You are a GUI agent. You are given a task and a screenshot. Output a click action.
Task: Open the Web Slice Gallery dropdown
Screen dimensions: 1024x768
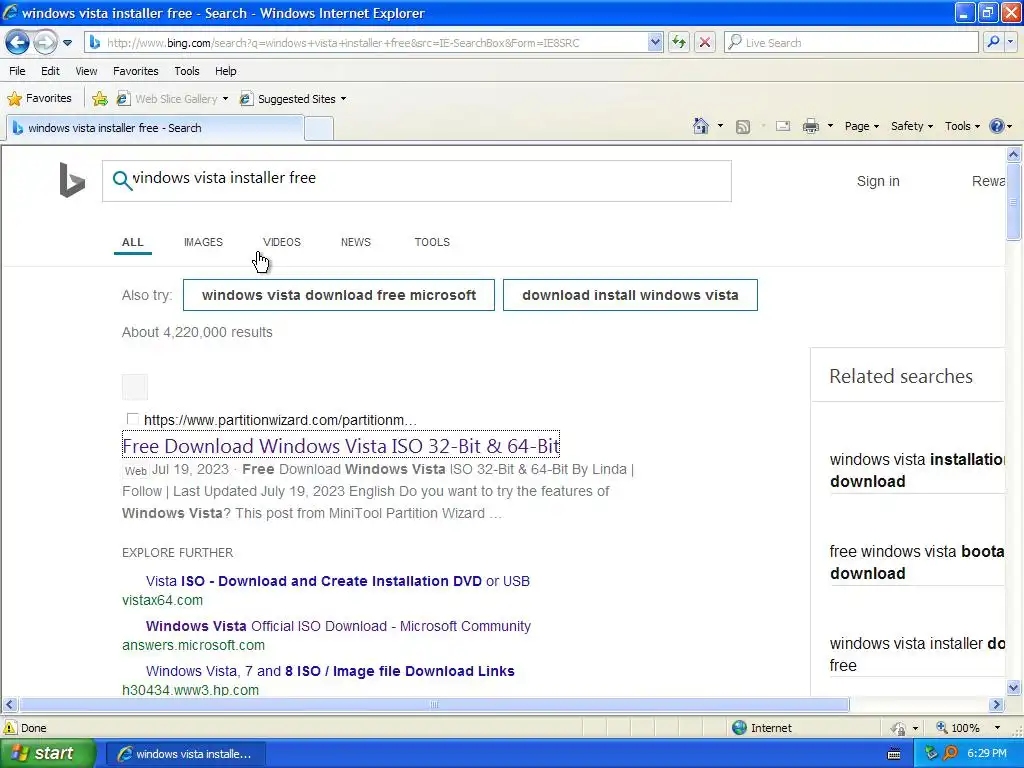[172, 99]
